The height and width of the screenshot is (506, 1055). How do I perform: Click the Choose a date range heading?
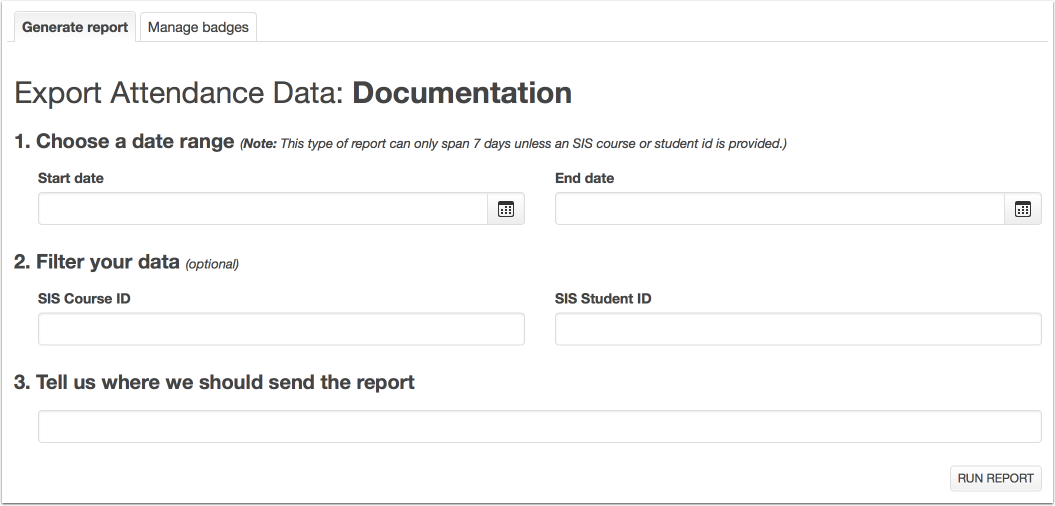point(124,141)
